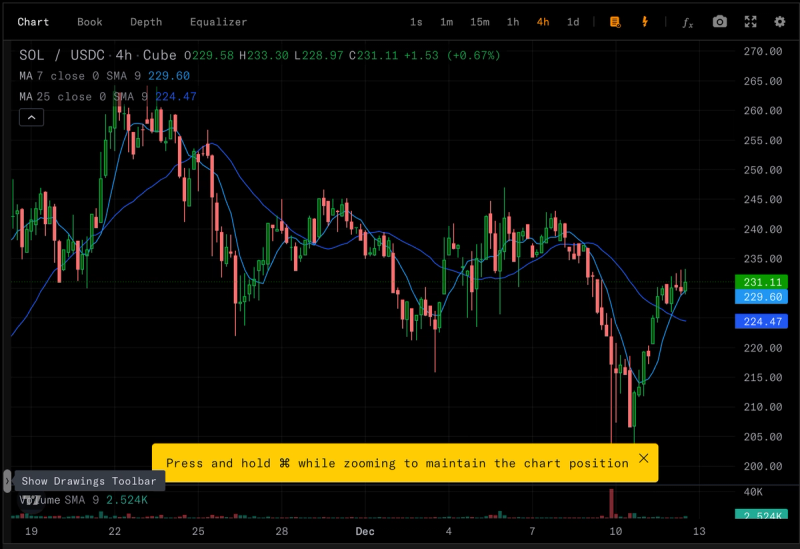Click the tall red volume bar
Screen dimensions: 800x549
(611, 504)
